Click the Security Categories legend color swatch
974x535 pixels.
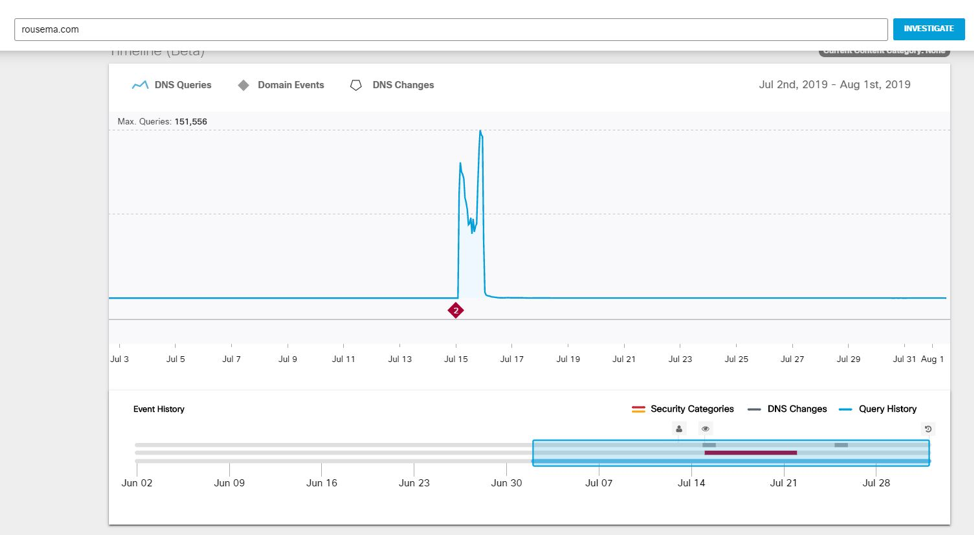point(638,409)
